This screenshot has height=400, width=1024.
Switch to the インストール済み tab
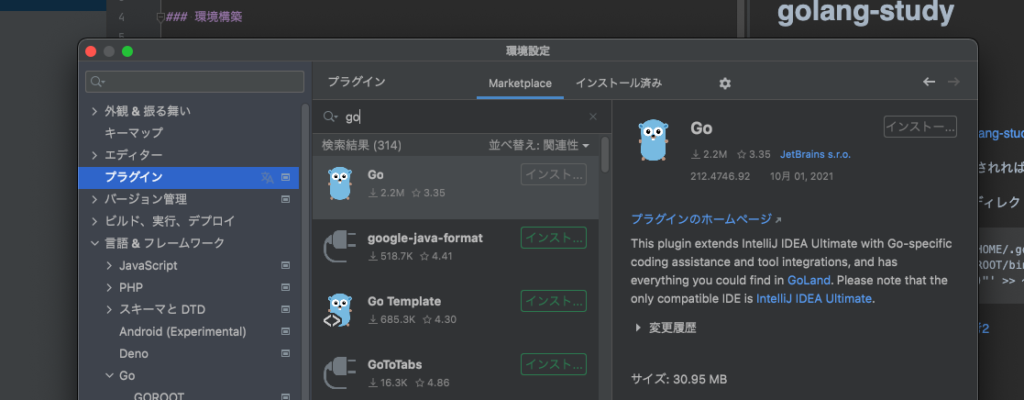[618, 84]
